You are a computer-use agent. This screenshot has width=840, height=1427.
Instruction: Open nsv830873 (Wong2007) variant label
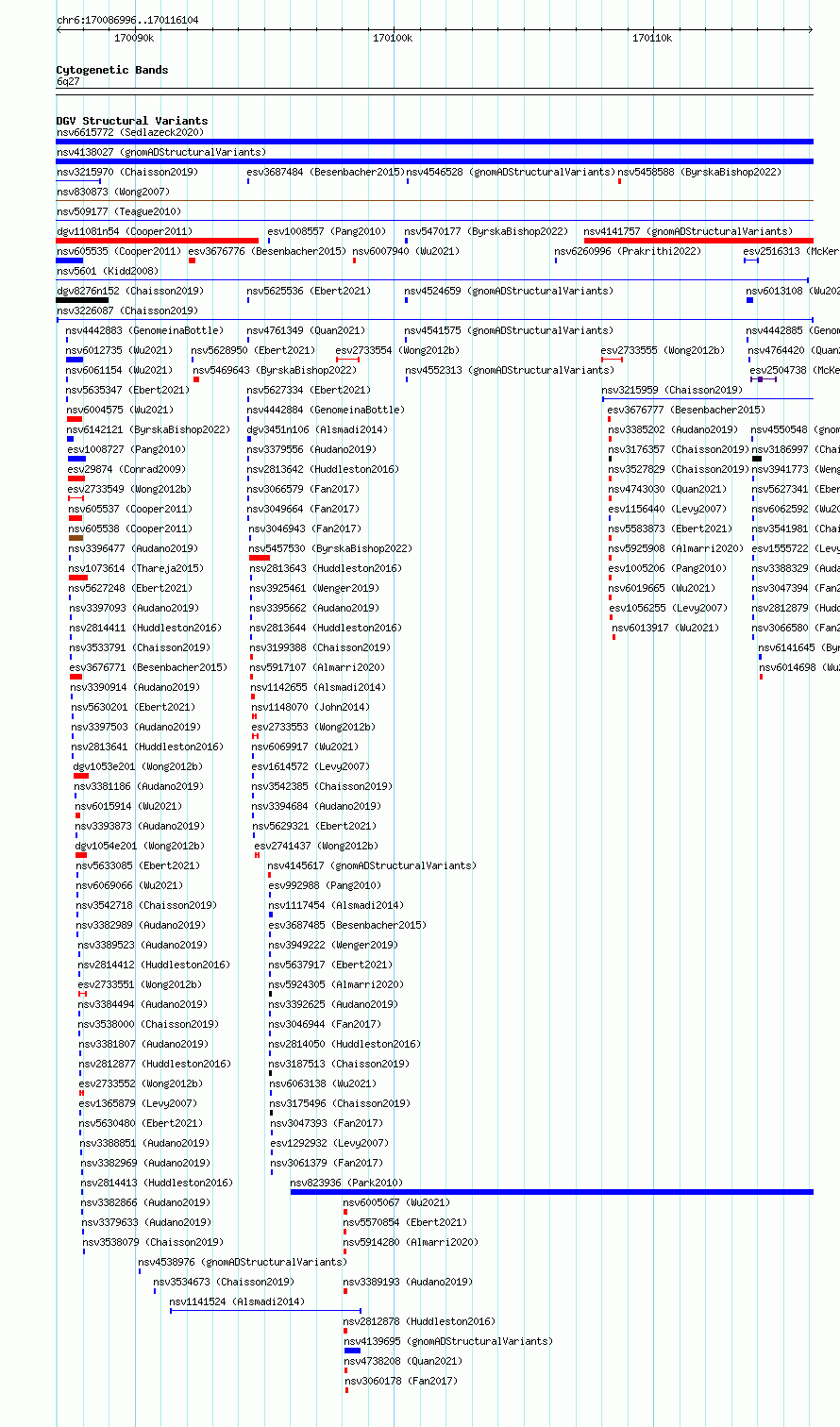pos(113,193)
